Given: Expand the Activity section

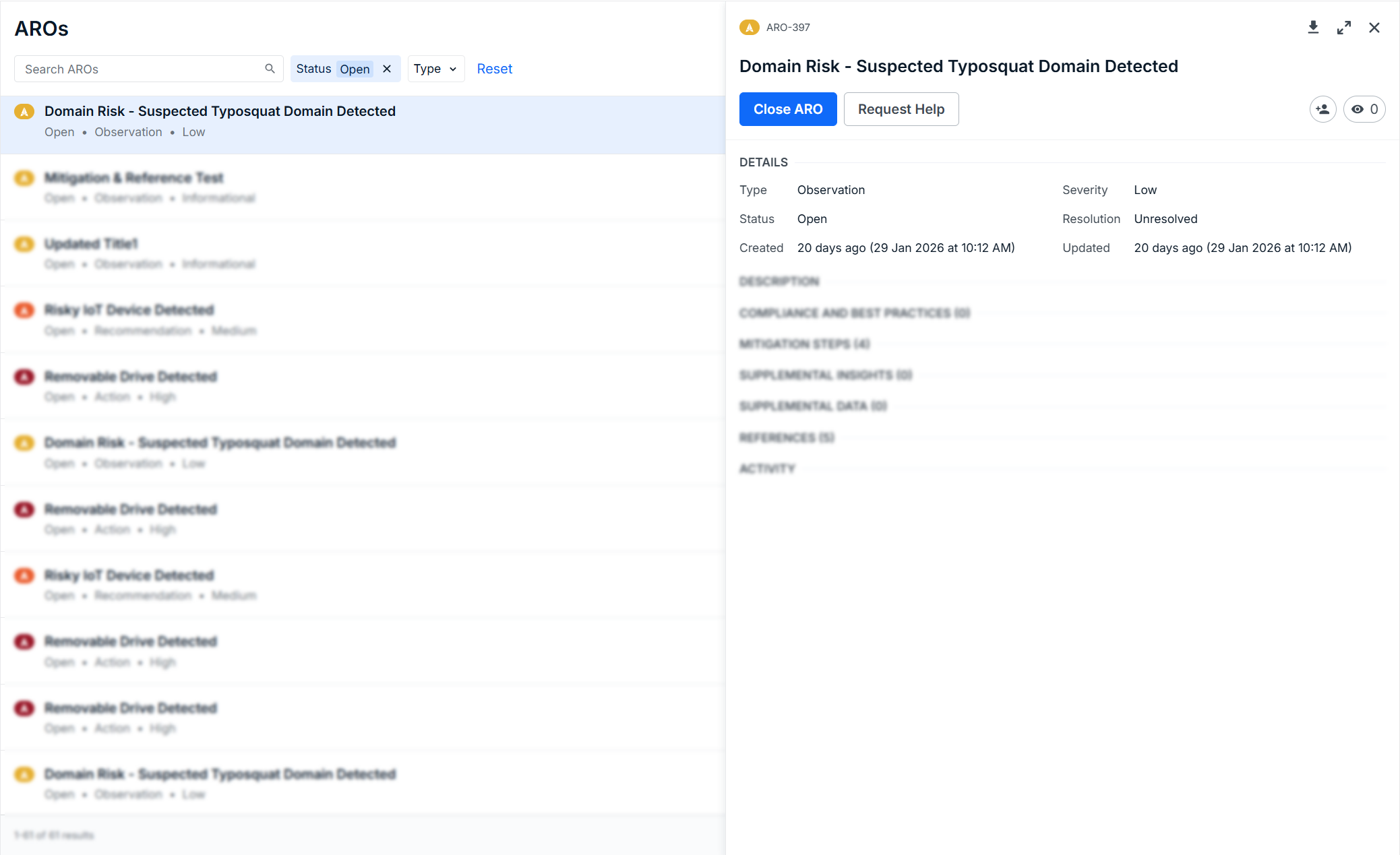Looking at the screenshot, I should [x=767, y=469].
